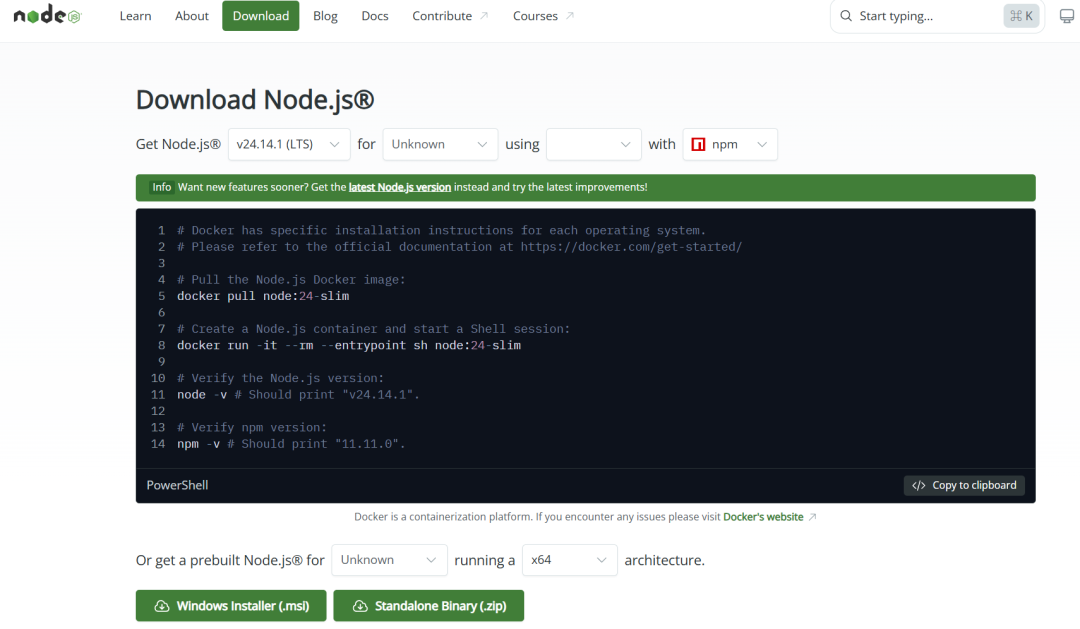Open the operating system dropdown showing Unknown

440,144
